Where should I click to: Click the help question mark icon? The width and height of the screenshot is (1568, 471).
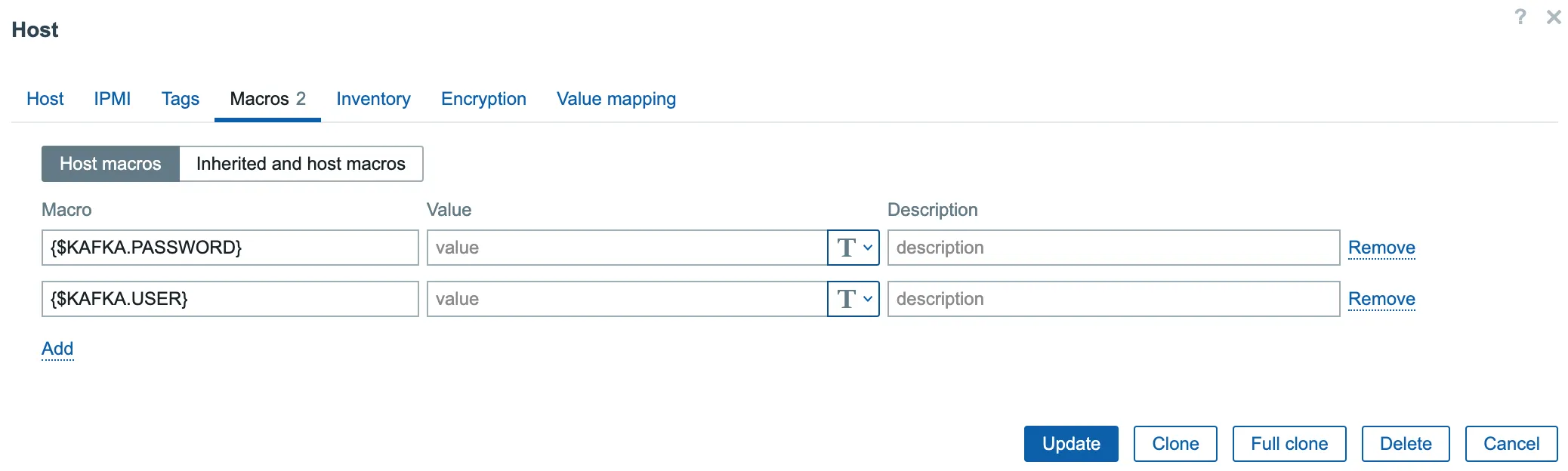tap(1520, 17)
